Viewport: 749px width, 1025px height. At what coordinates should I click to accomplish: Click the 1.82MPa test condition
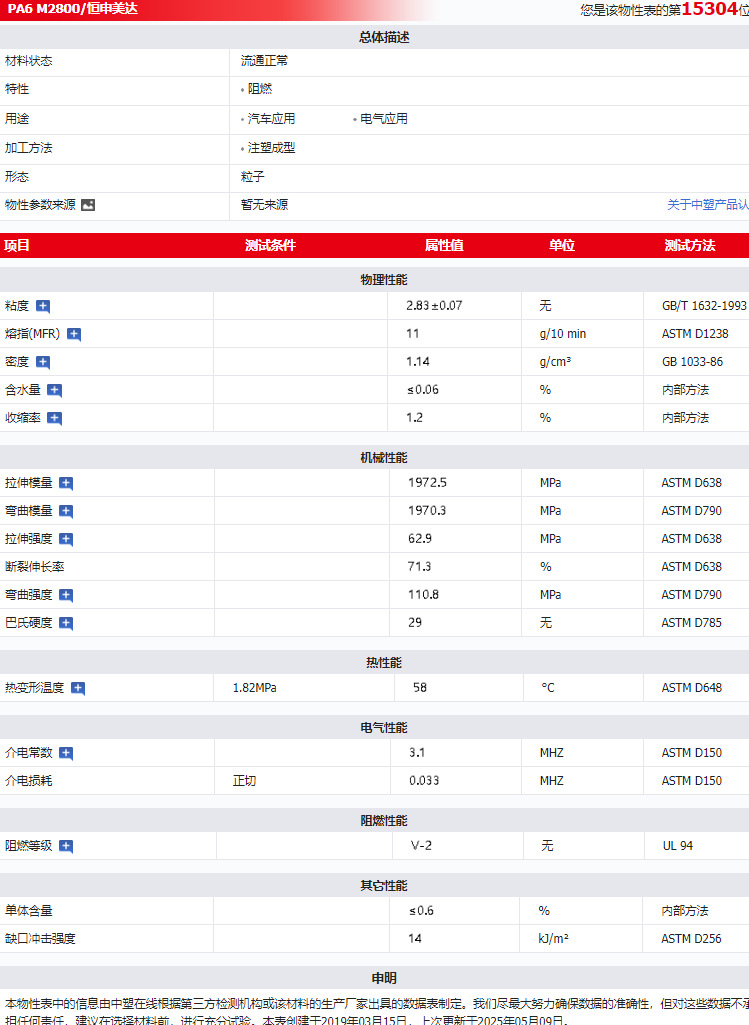tap(254, 688)
